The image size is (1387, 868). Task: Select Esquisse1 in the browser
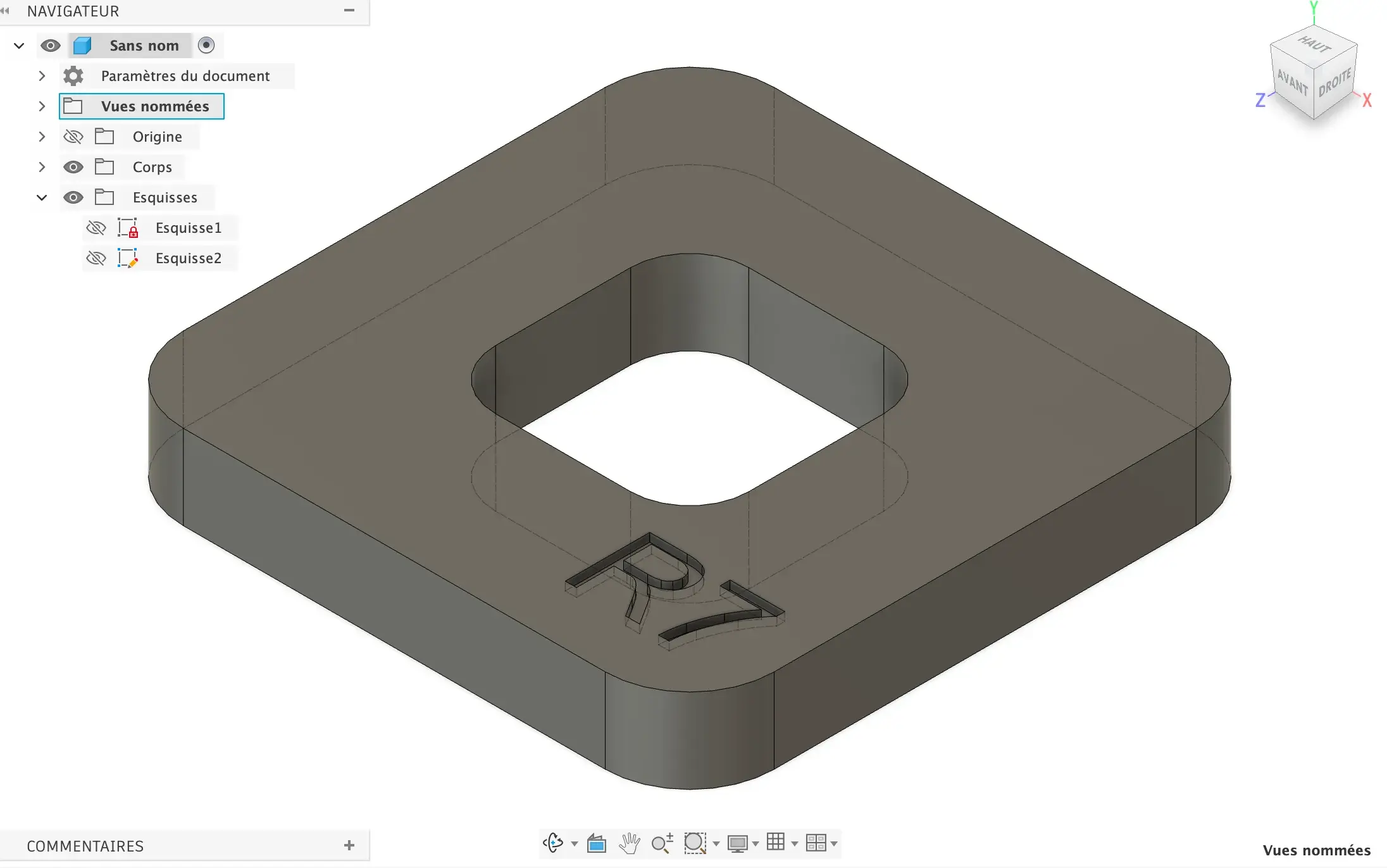189,228
